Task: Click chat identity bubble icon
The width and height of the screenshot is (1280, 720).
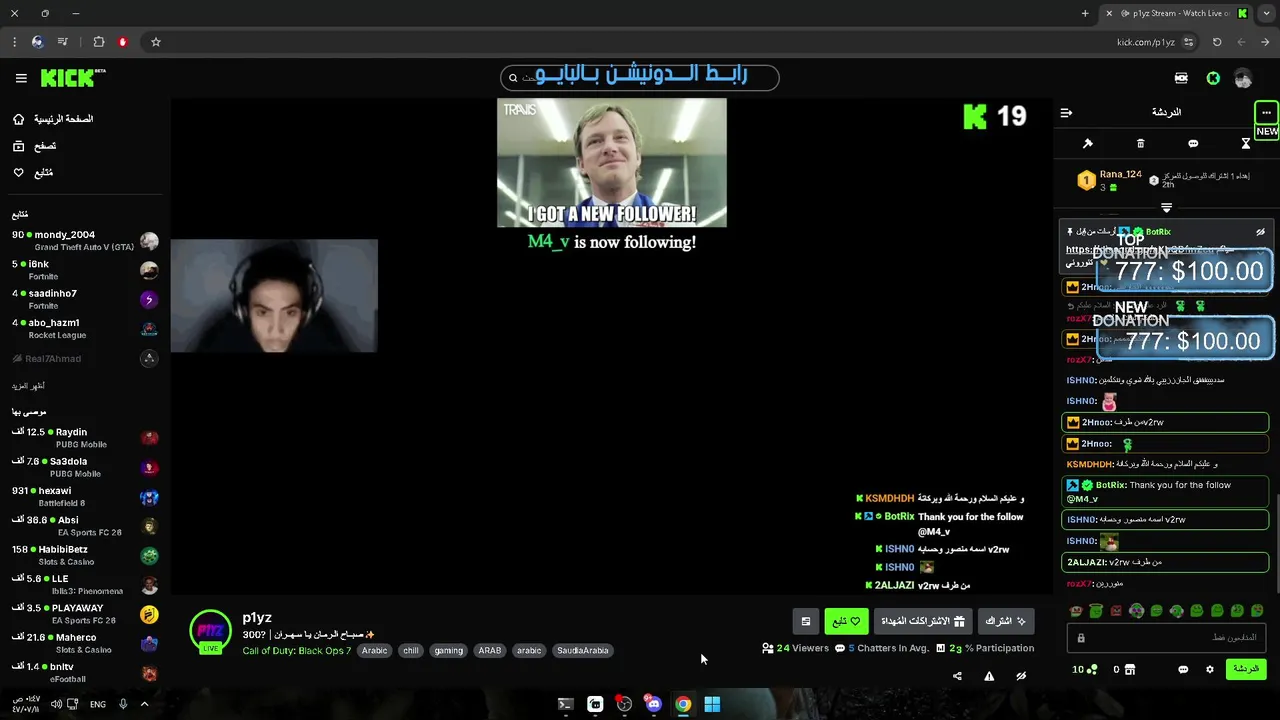Action: (1183, 669)
